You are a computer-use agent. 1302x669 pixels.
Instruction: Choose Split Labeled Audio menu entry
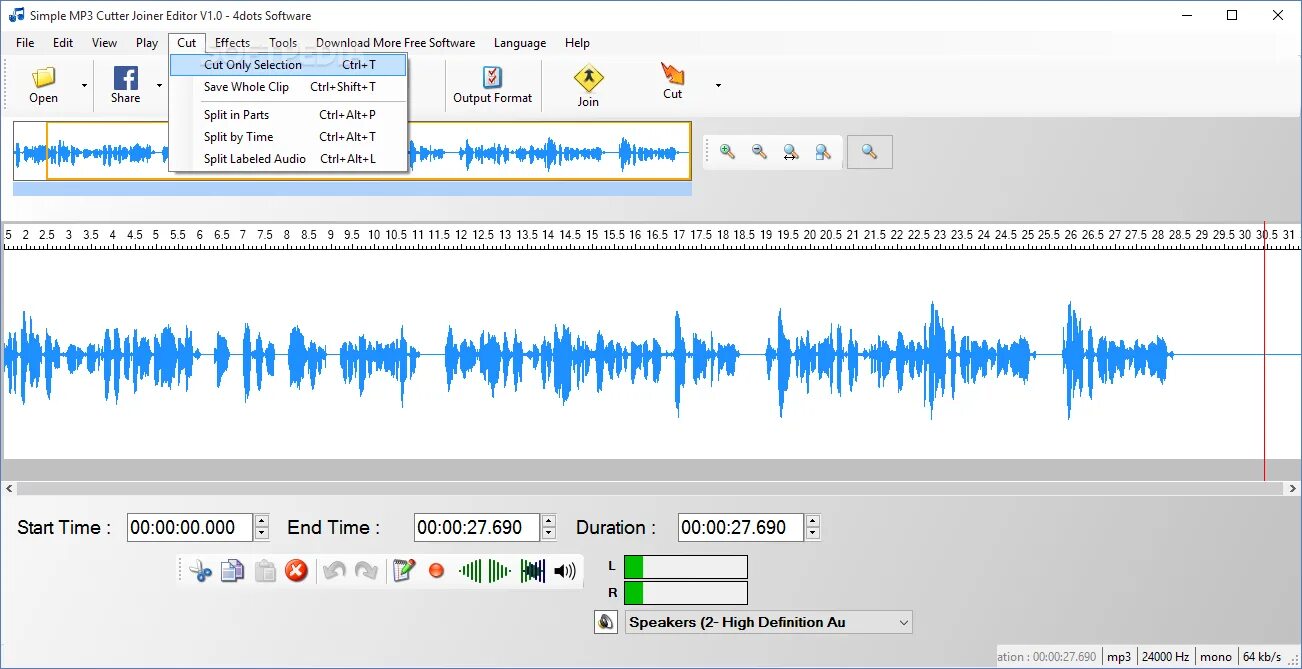288,159
